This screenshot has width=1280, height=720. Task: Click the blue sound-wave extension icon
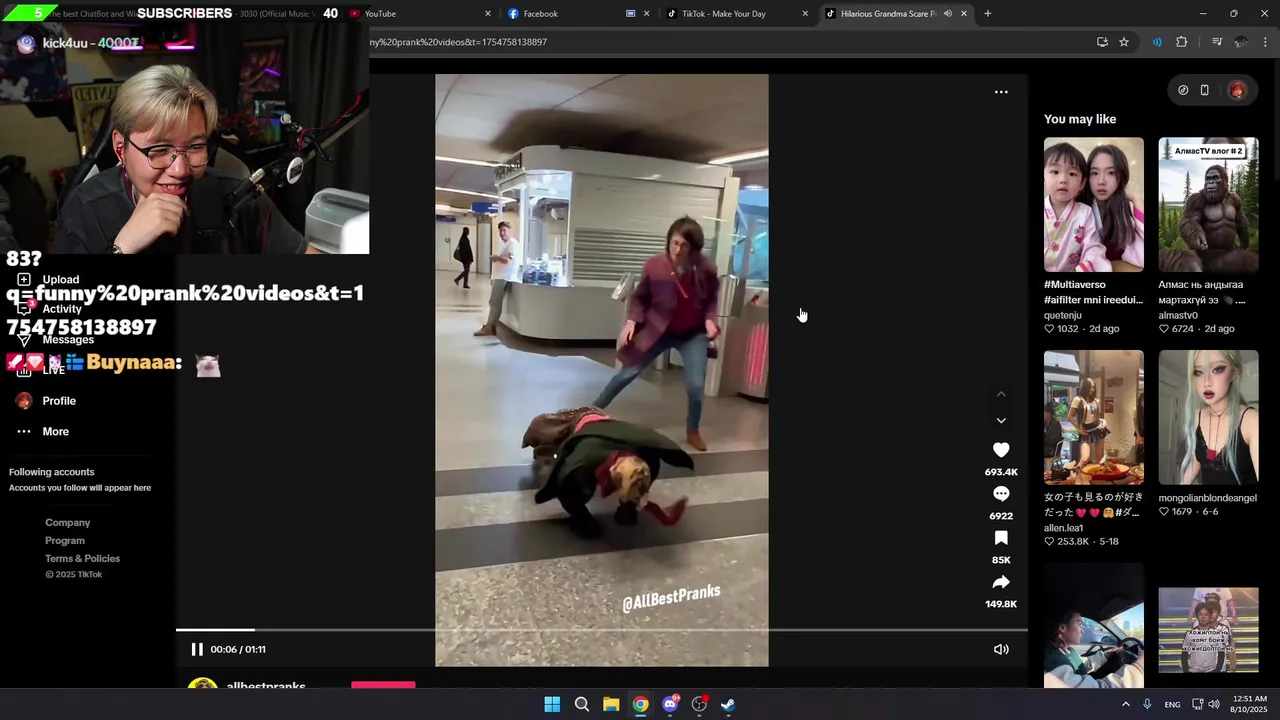click(x=1157, y=42)
